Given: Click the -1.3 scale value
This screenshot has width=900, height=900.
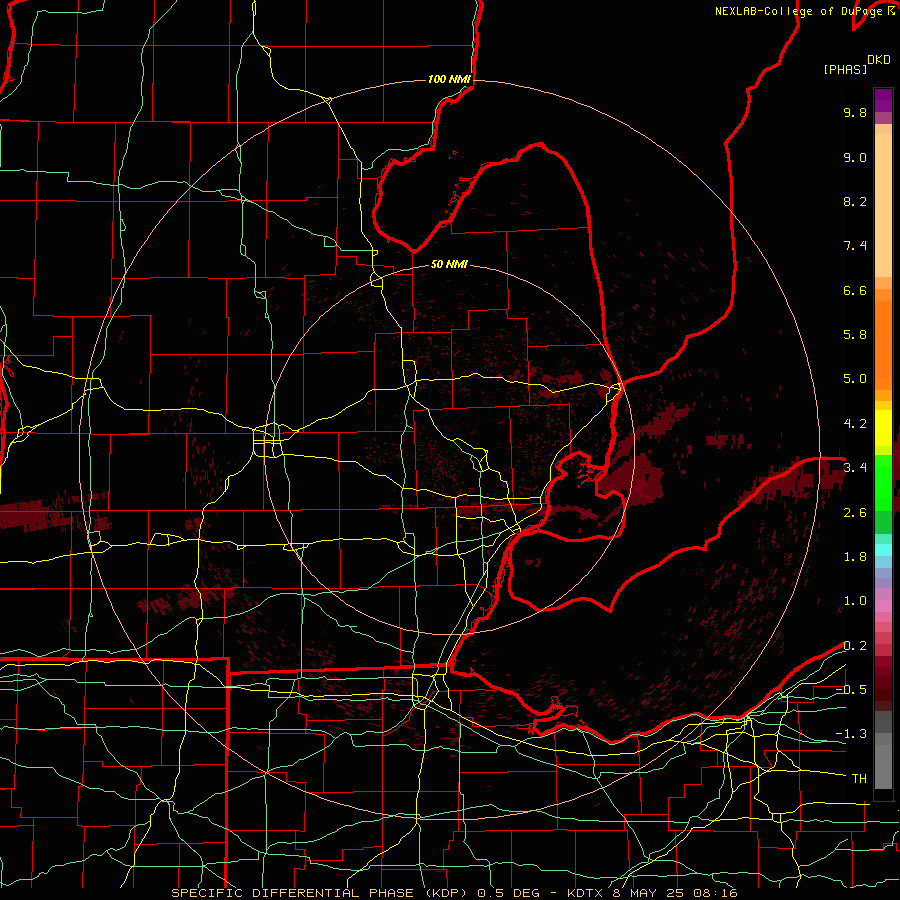Looking at the screenshot, I should (x=851, y=734).
